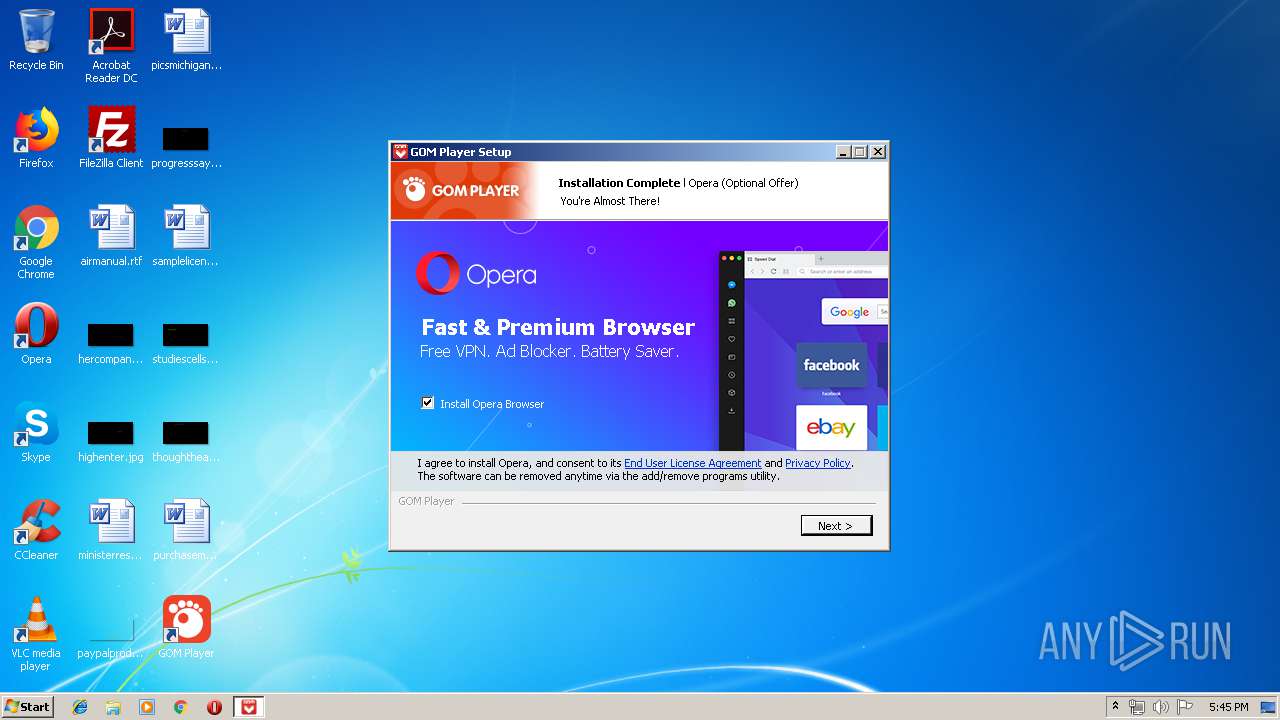The height and width of the screenshot is (720, 1280).
Task: Click the Opera logo in the offer
Action: 476,274
